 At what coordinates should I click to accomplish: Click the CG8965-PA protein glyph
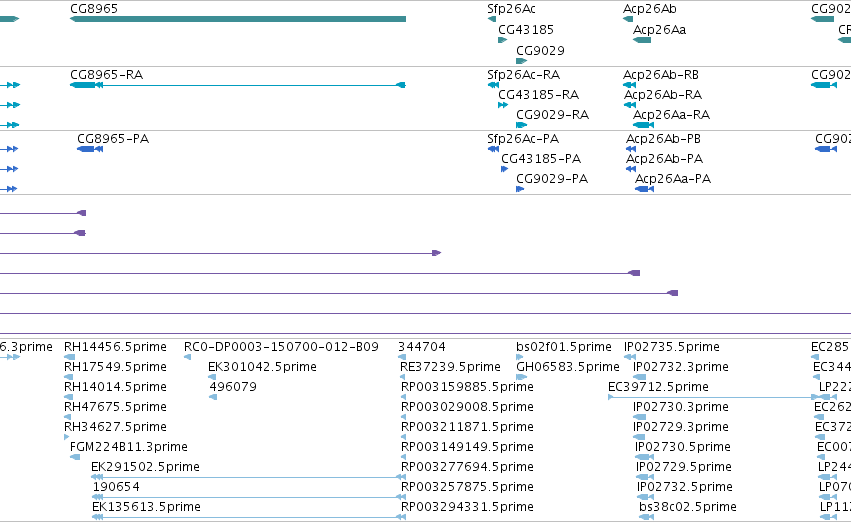tap(90, 149)
